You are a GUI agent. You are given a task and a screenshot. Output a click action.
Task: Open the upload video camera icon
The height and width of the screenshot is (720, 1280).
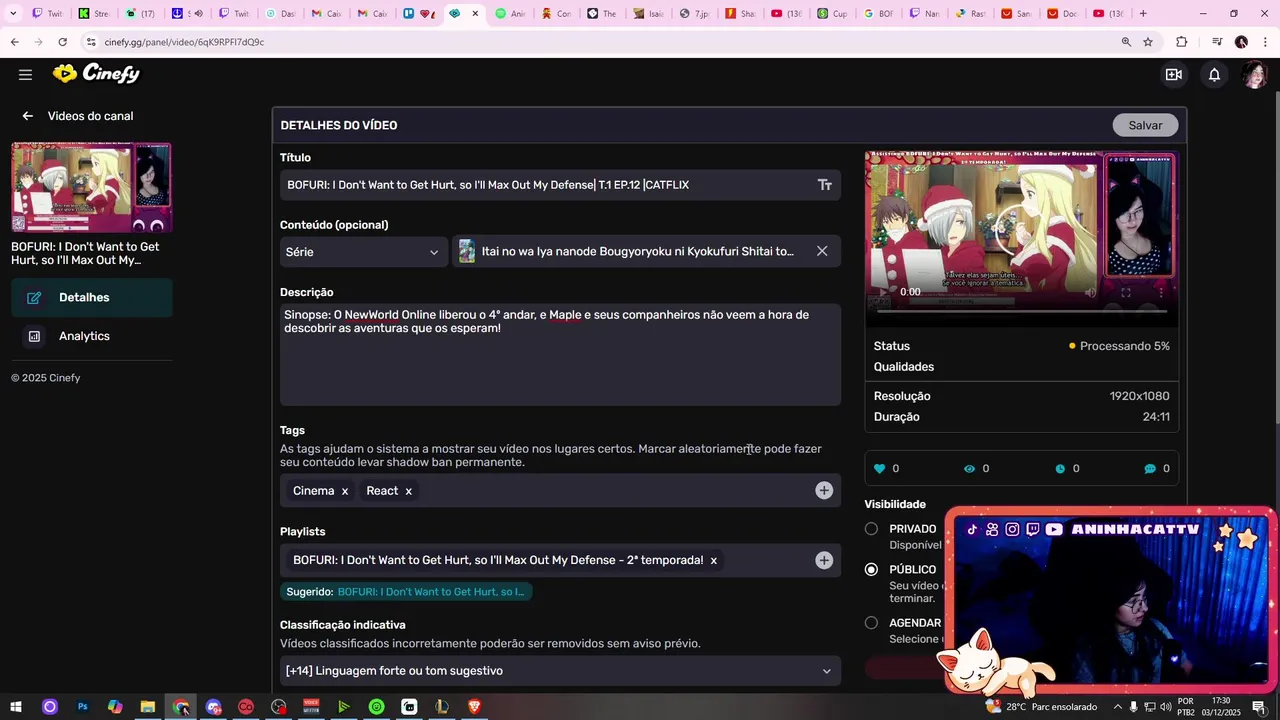pos(1174,74)
